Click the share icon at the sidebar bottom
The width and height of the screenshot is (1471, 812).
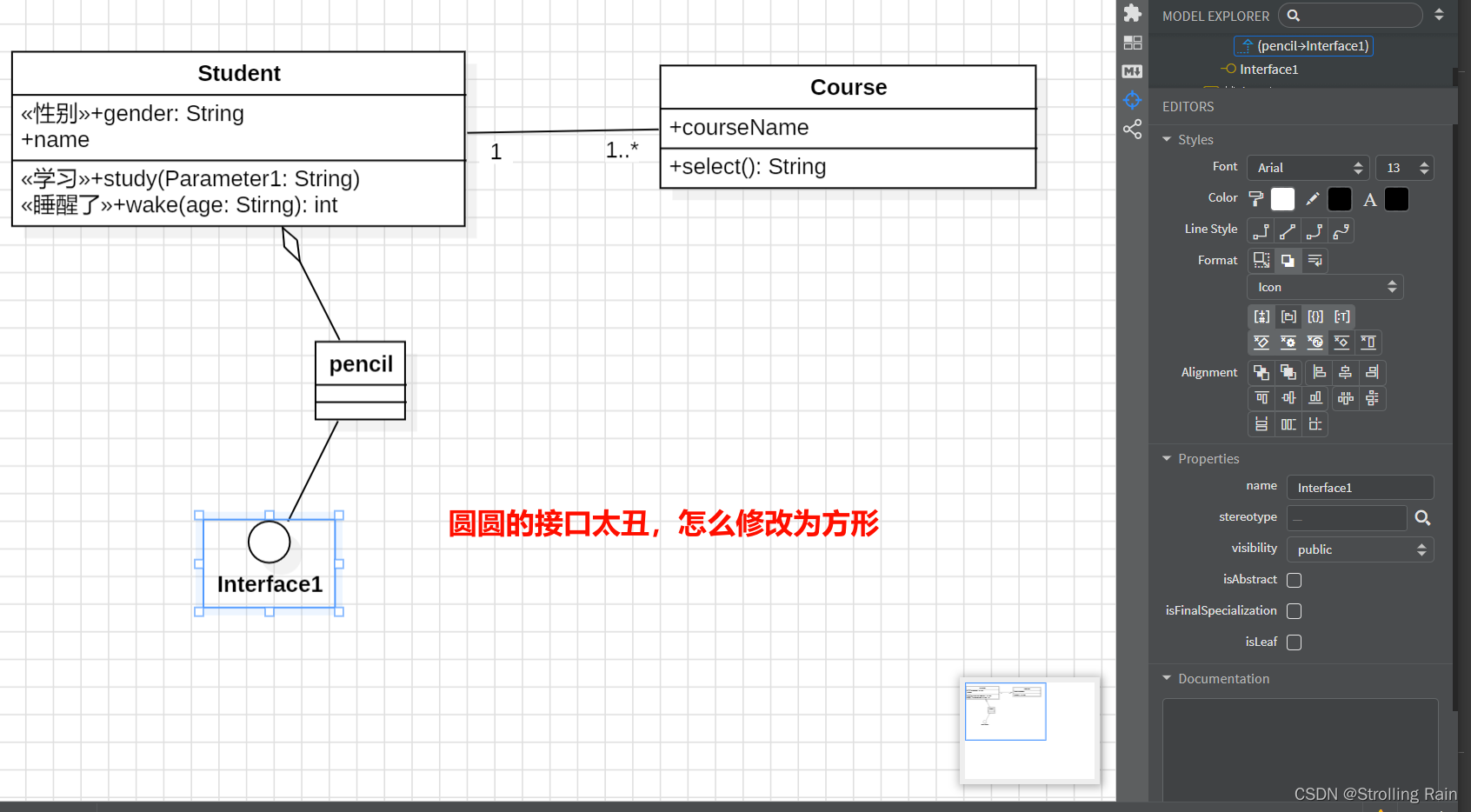[x=1132, y=129]
